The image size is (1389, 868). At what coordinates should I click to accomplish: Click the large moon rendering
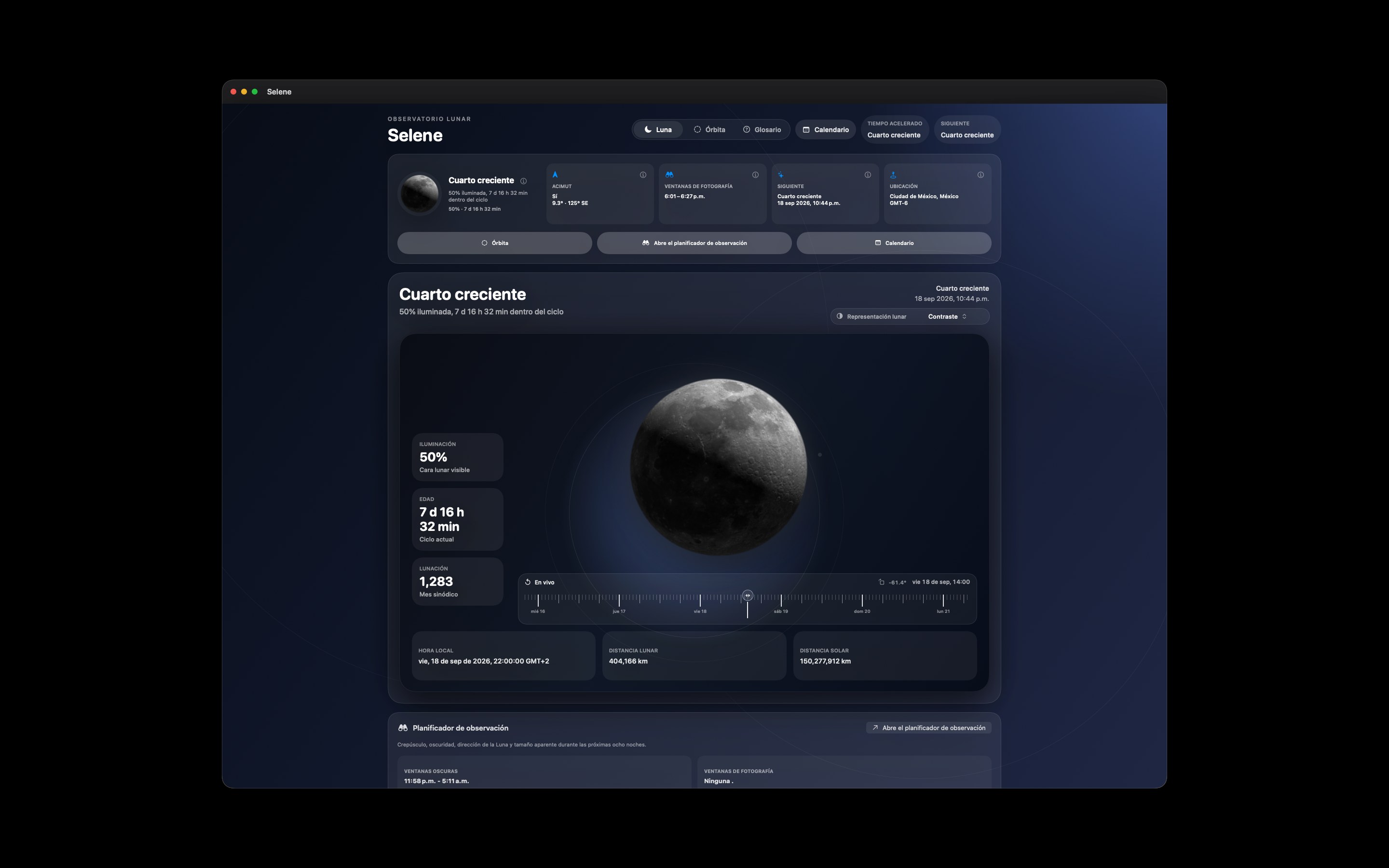(x=718, y=467)
